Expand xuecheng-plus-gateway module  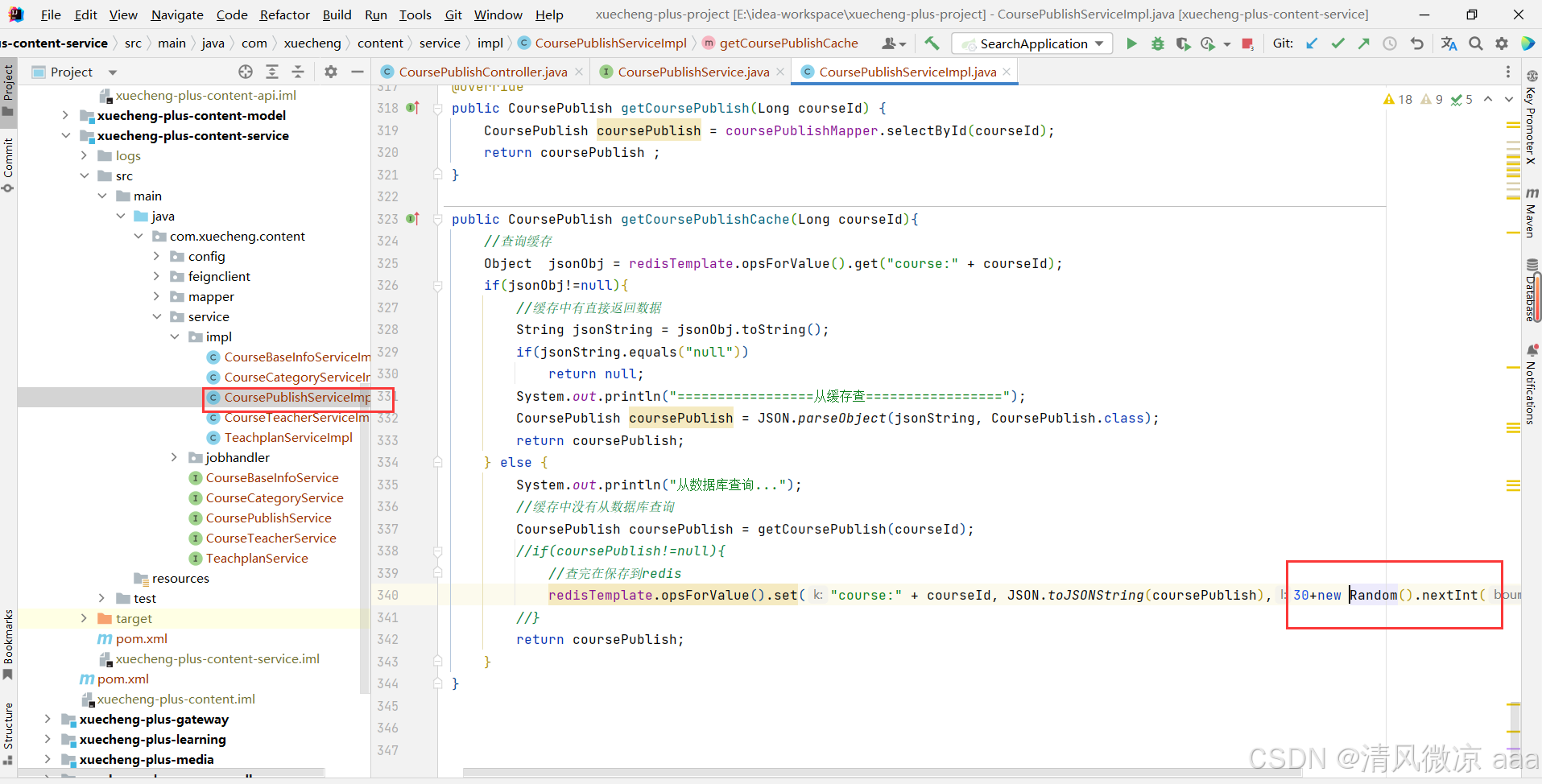pyautogui.click(x=48, y=719)
